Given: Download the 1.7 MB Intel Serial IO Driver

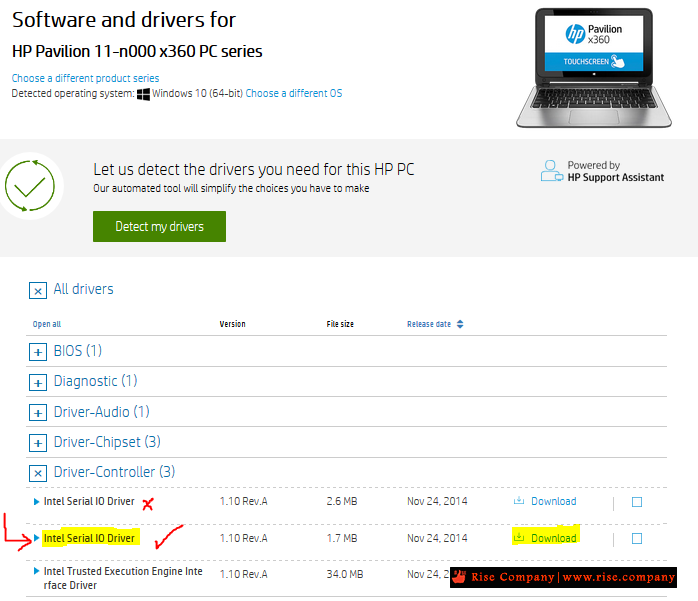Looking at the screenshot, I should coord(553,538).
